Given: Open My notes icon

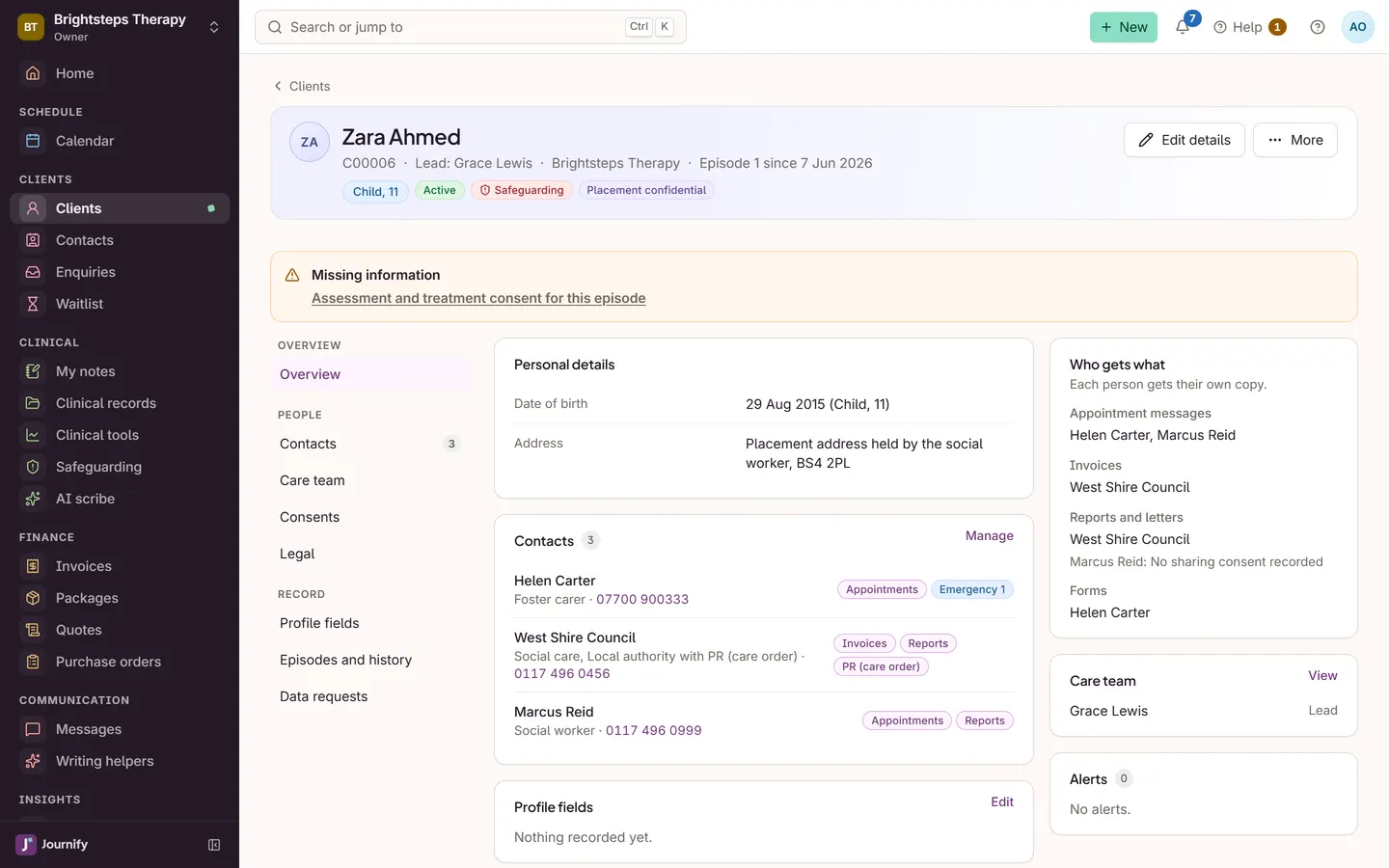Looking at the screenshot, I should tap(33, 371).
